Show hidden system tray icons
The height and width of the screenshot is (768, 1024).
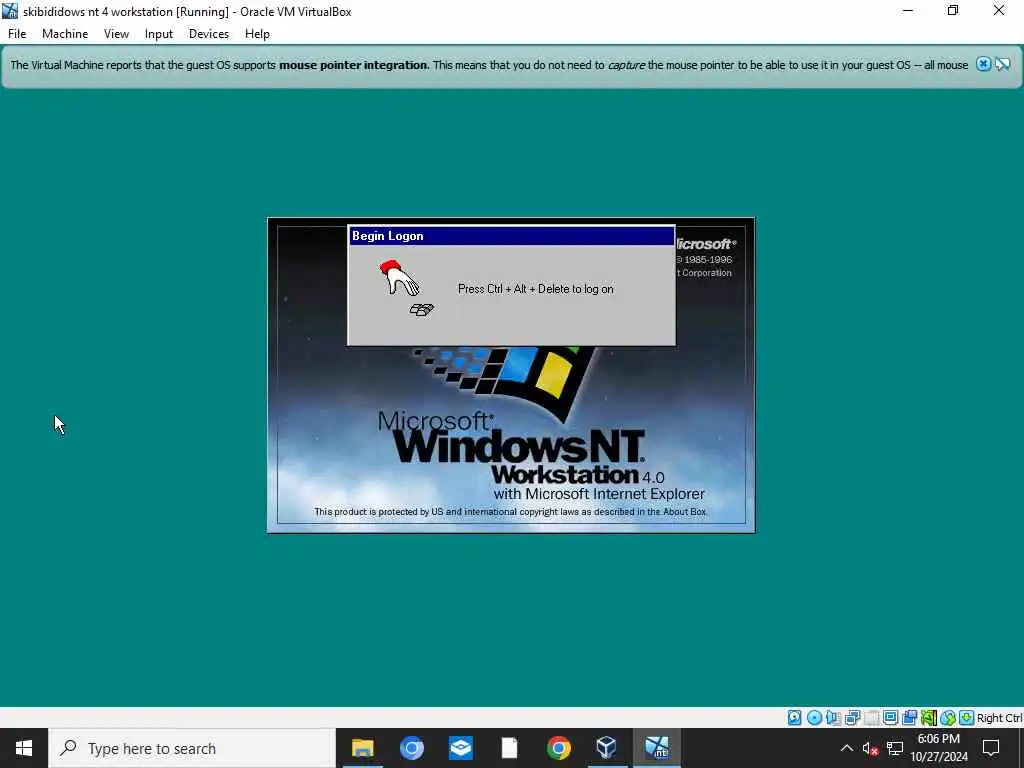click(846, 748)
